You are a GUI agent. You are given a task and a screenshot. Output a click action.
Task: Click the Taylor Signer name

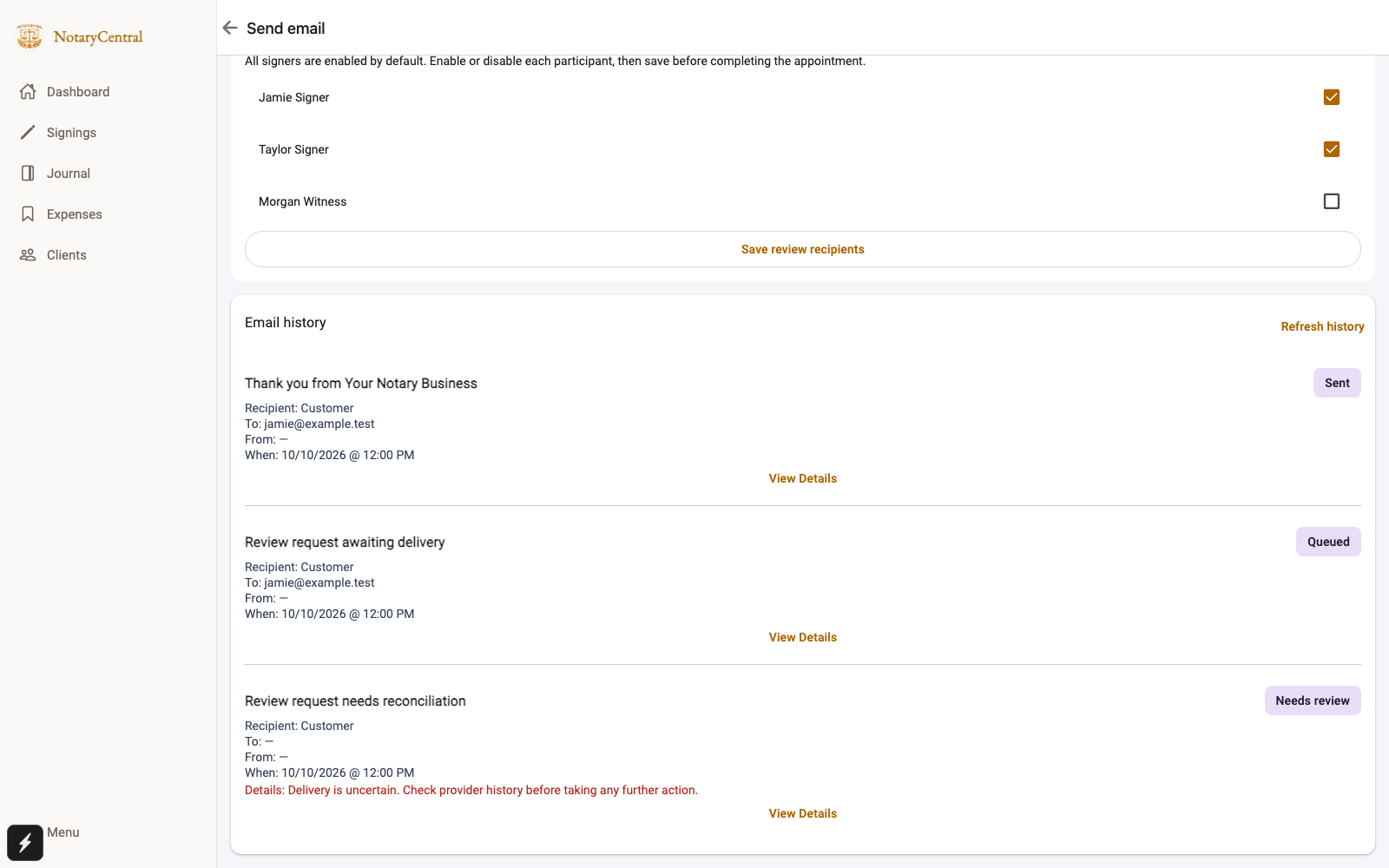[x=293, y=149]
